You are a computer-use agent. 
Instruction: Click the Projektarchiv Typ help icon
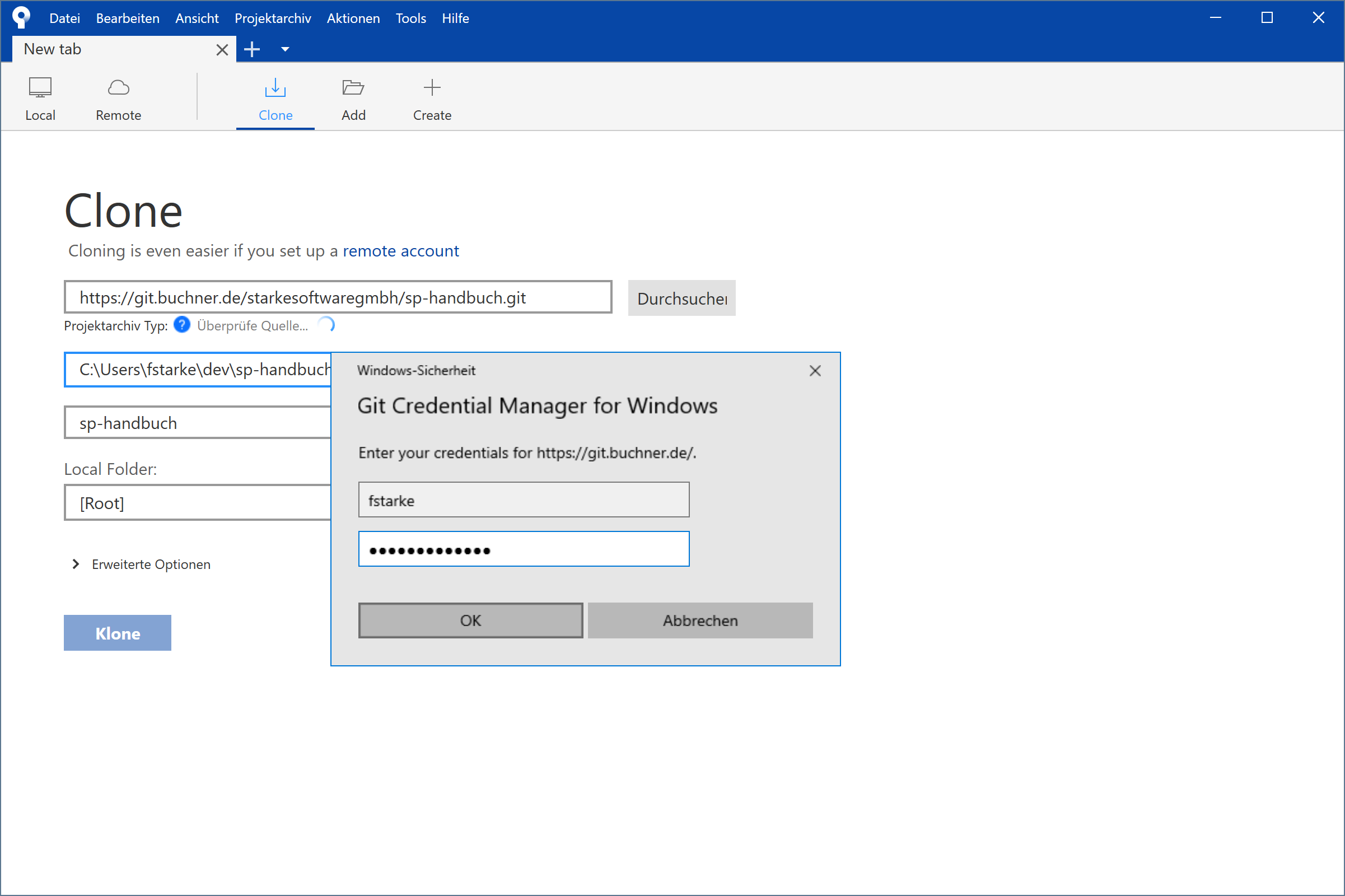click(181, 325)
